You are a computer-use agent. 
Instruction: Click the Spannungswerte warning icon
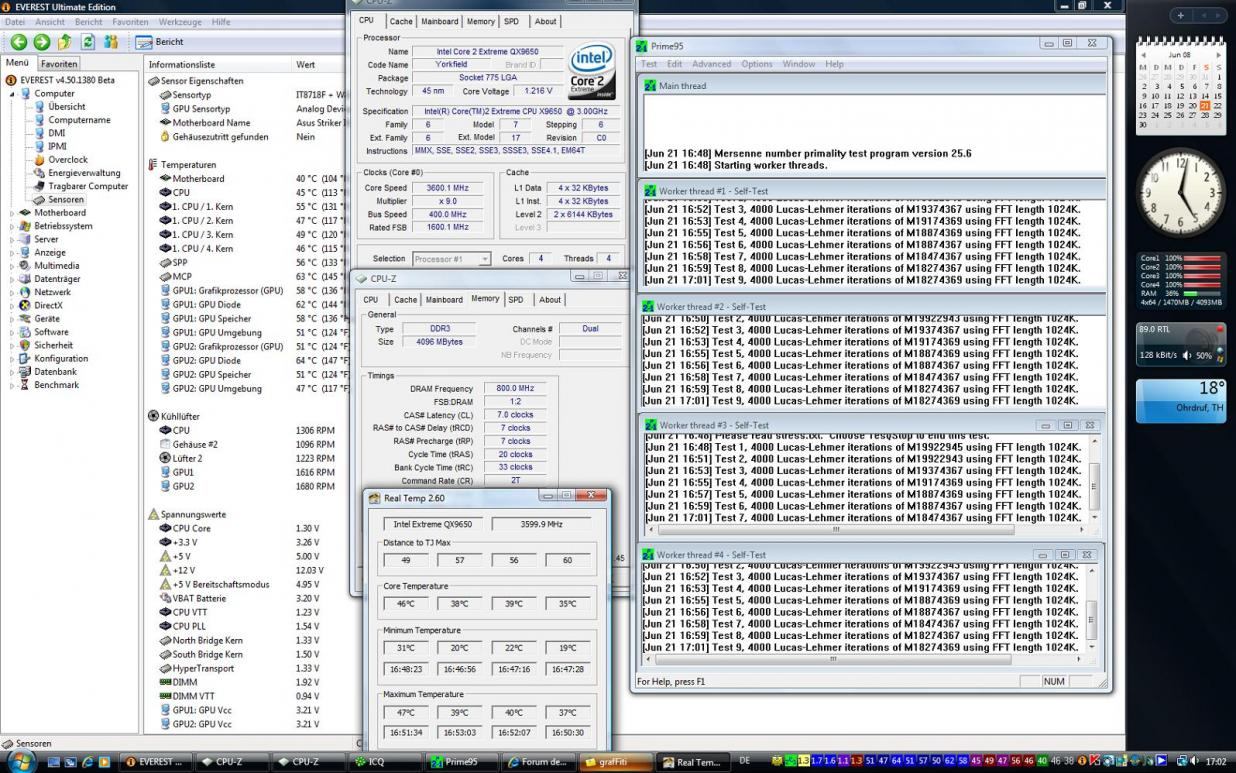click(x=153, y=514)
